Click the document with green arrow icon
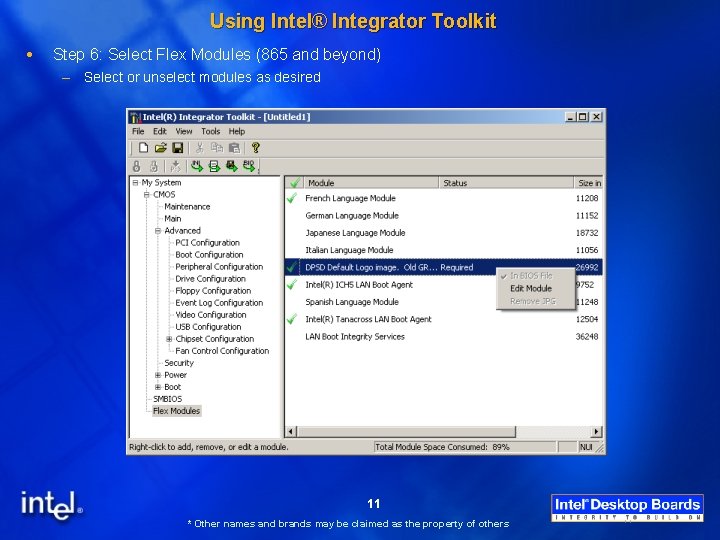The height and width of the screenshot is (540, 720). click(x=214, y=166)
